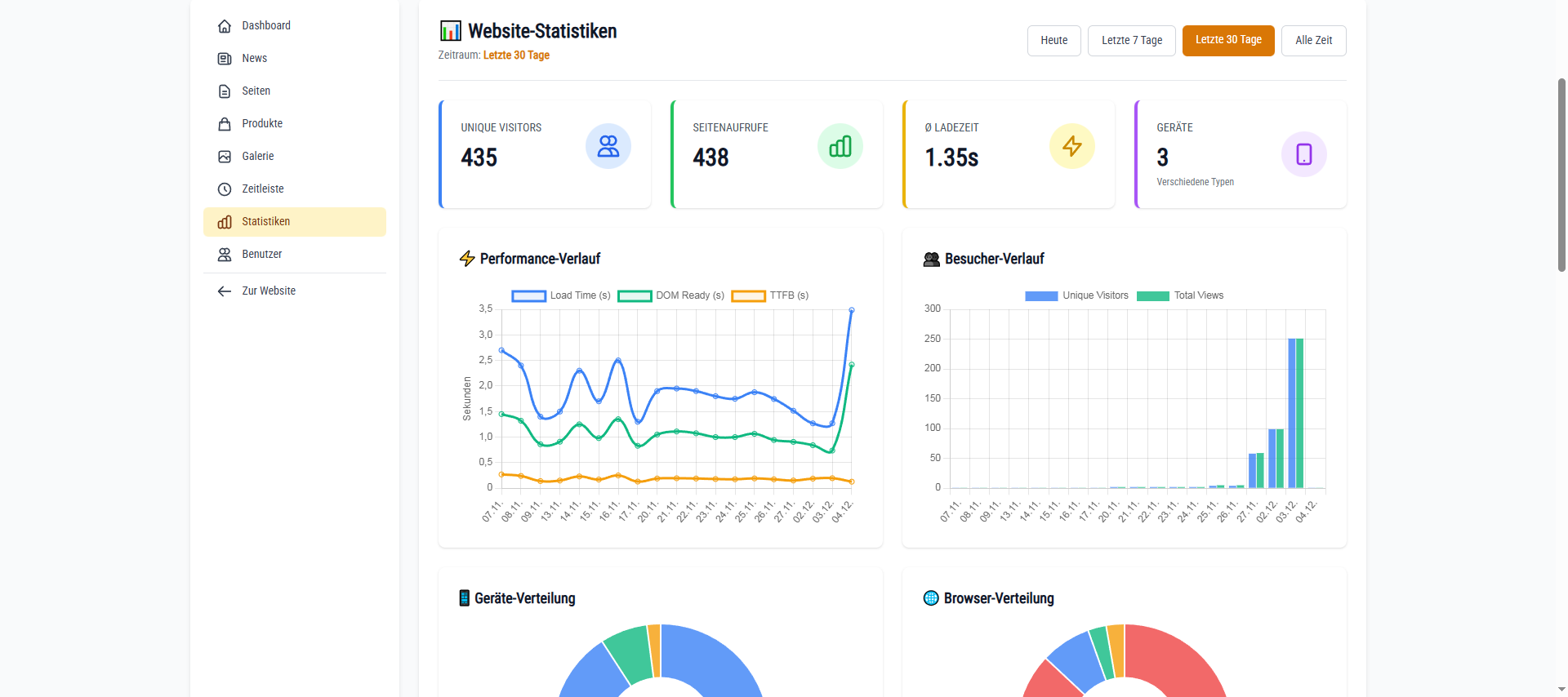Go back via Zur Website link

268,291
